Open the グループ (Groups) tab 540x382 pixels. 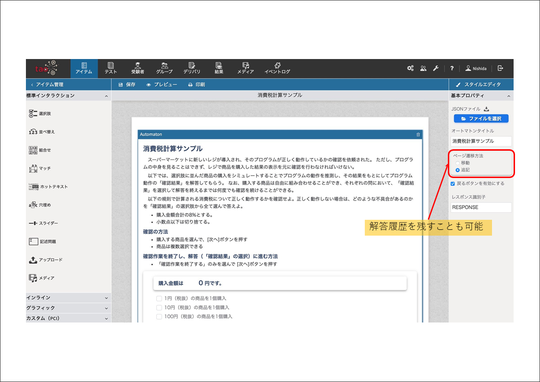(164, 68)
